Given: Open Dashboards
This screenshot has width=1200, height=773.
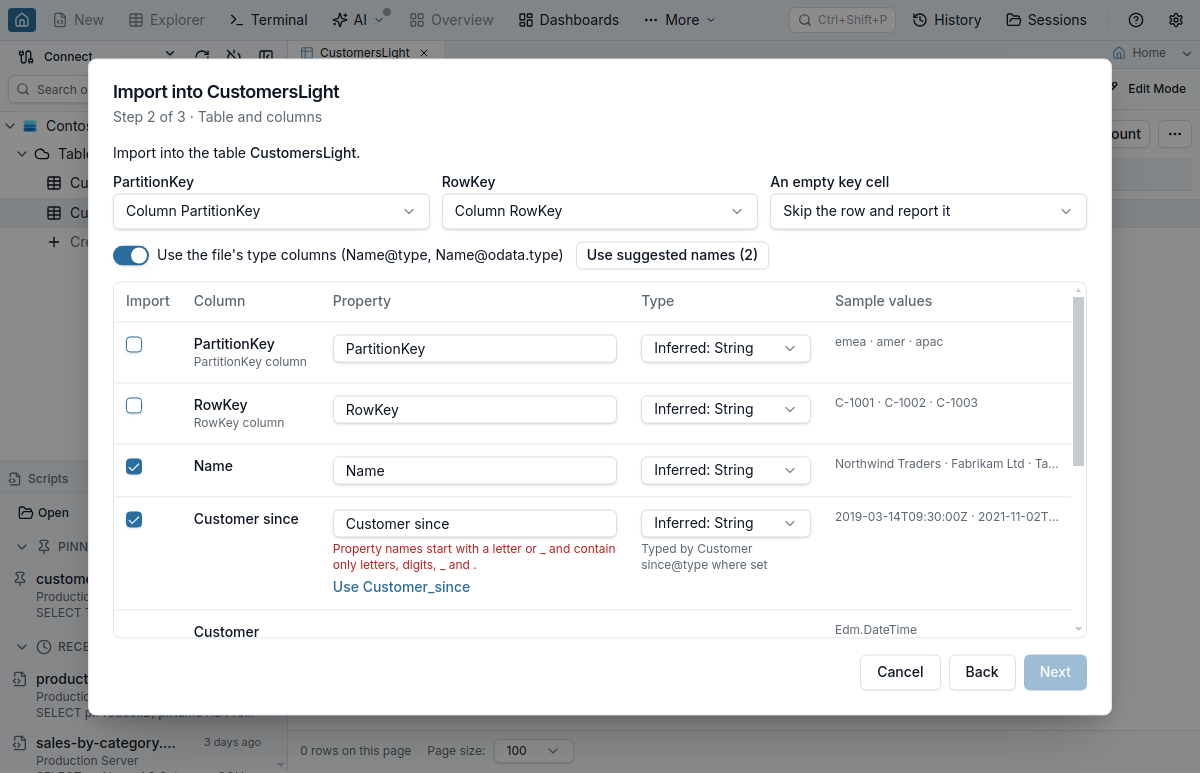Looking at the screenshot, I should pos(569,20).
